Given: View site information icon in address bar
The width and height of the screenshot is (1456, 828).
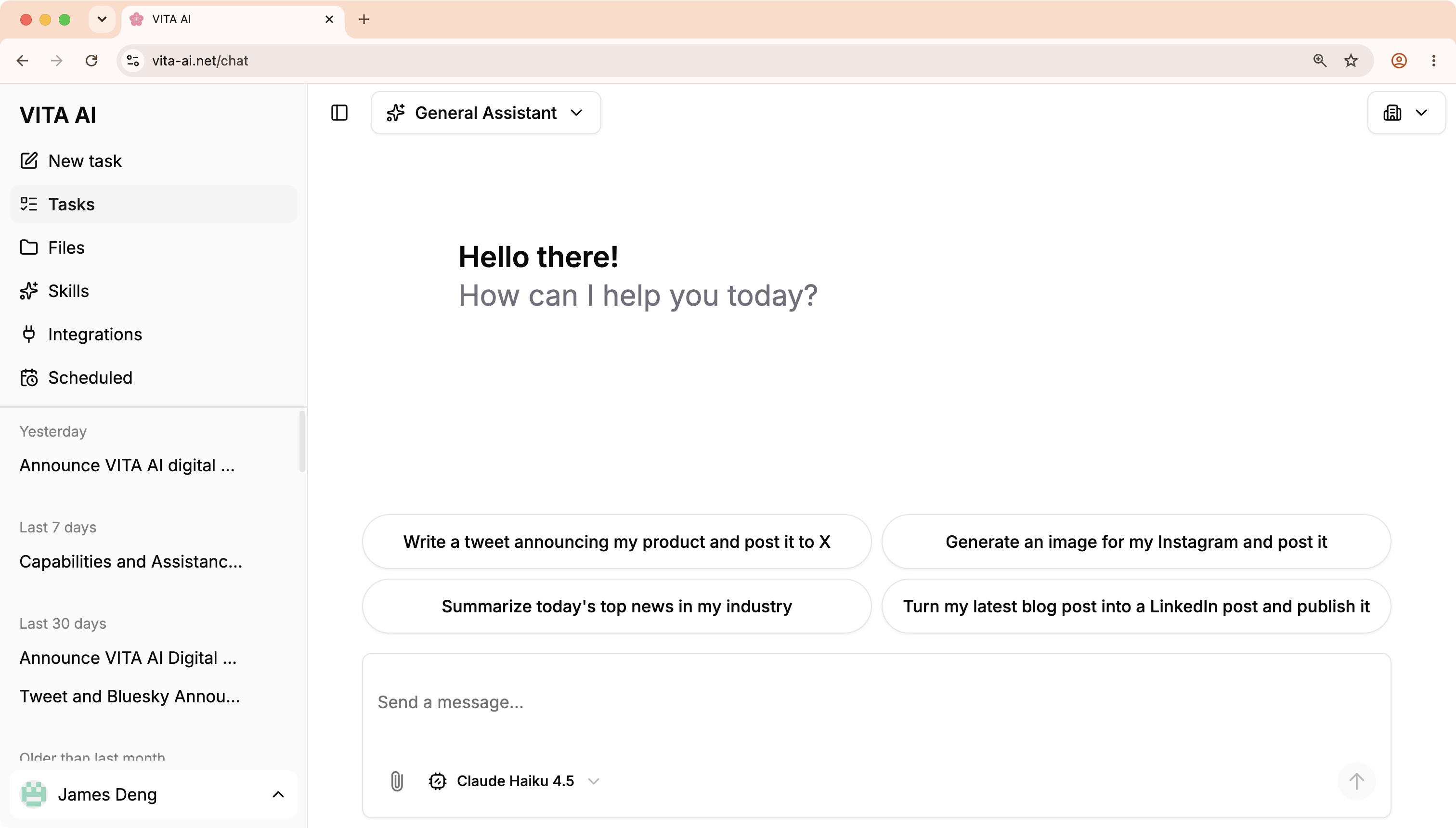Looking at the screenshot, I should coord(132,61).
